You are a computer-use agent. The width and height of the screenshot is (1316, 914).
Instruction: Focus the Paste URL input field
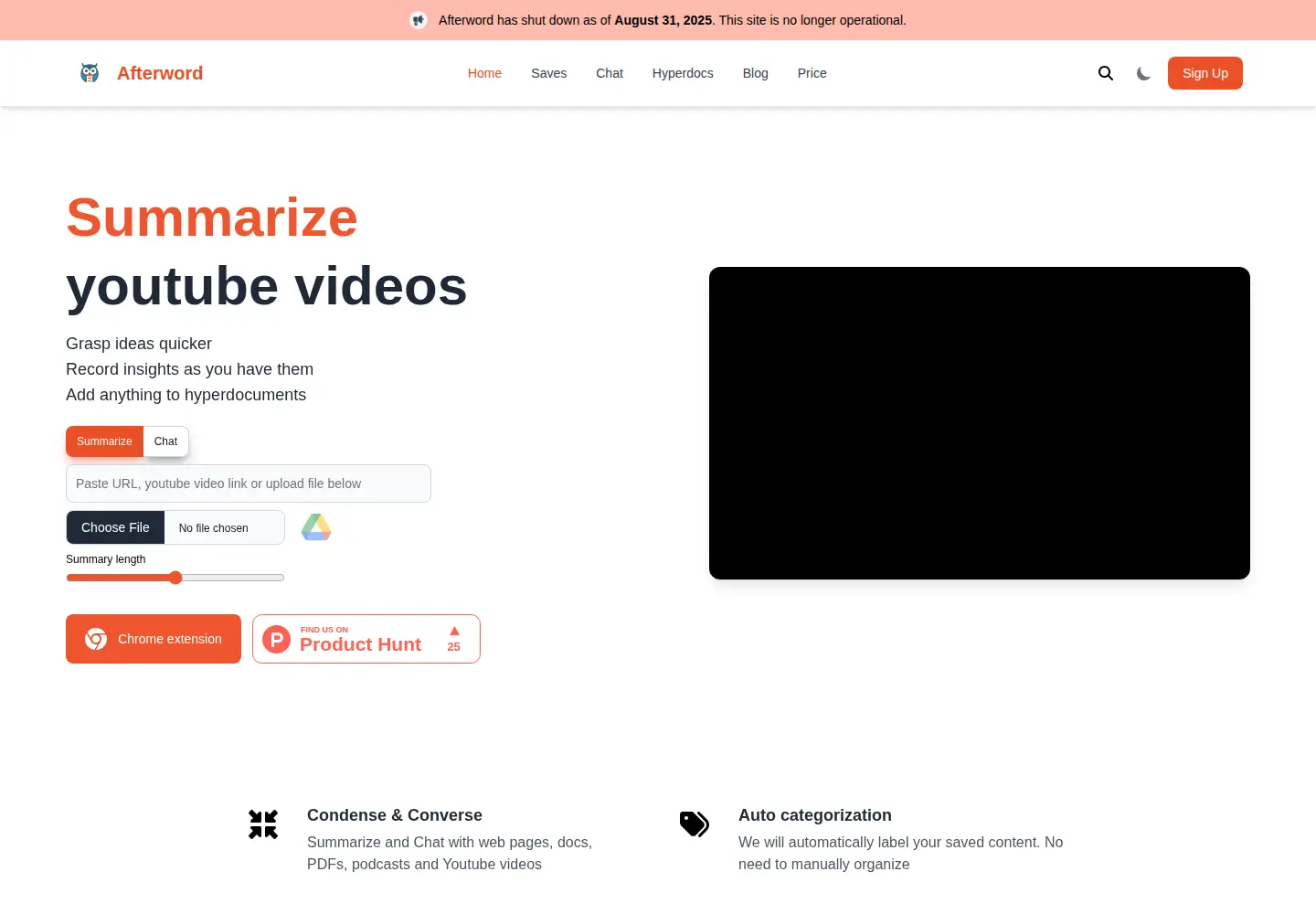pyautogui.click(x=249, y=484)
